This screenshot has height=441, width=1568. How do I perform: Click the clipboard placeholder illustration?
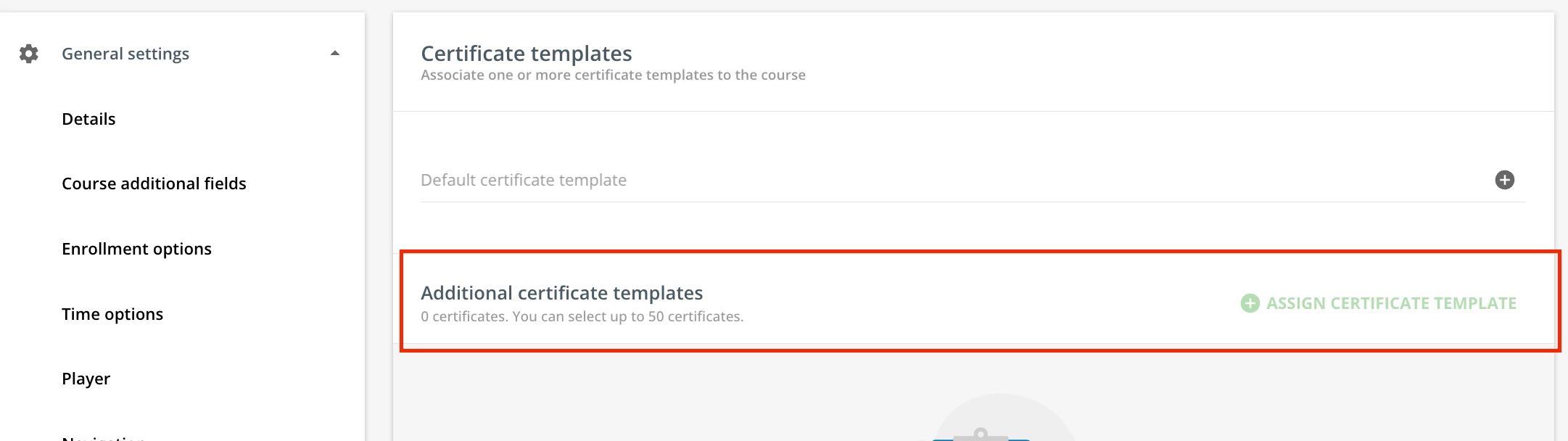click(x=981, y=433)
